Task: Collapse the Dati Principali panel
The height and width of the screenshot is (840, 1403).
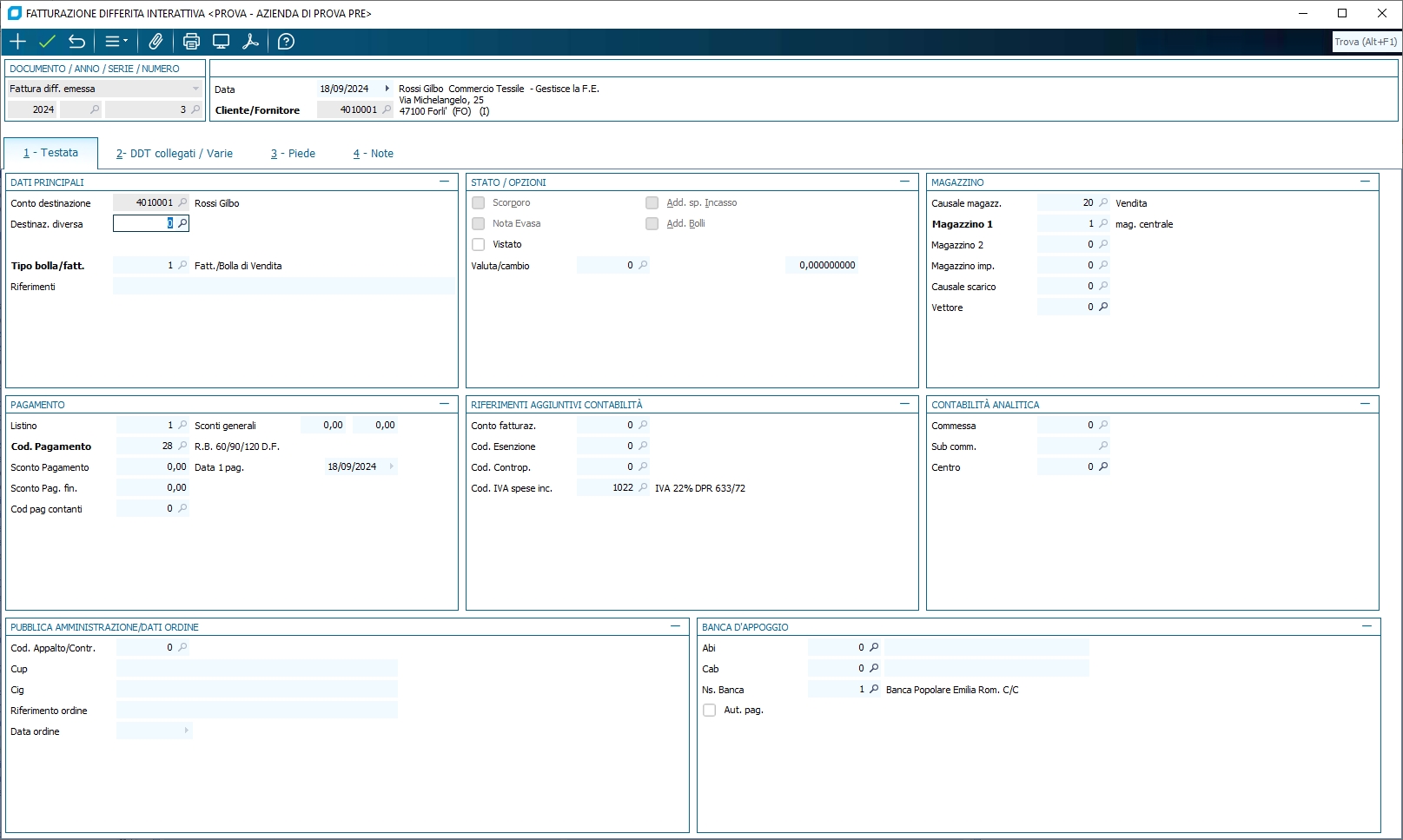Action: [x=444, y=182]
